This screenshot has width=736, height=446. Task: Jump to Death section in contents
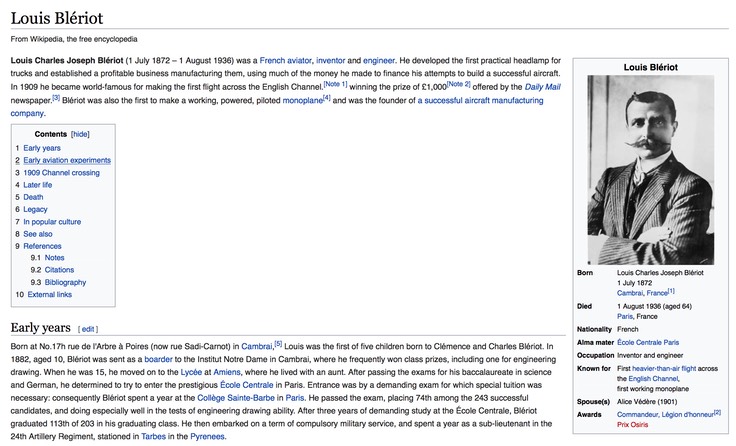(33, 197)
